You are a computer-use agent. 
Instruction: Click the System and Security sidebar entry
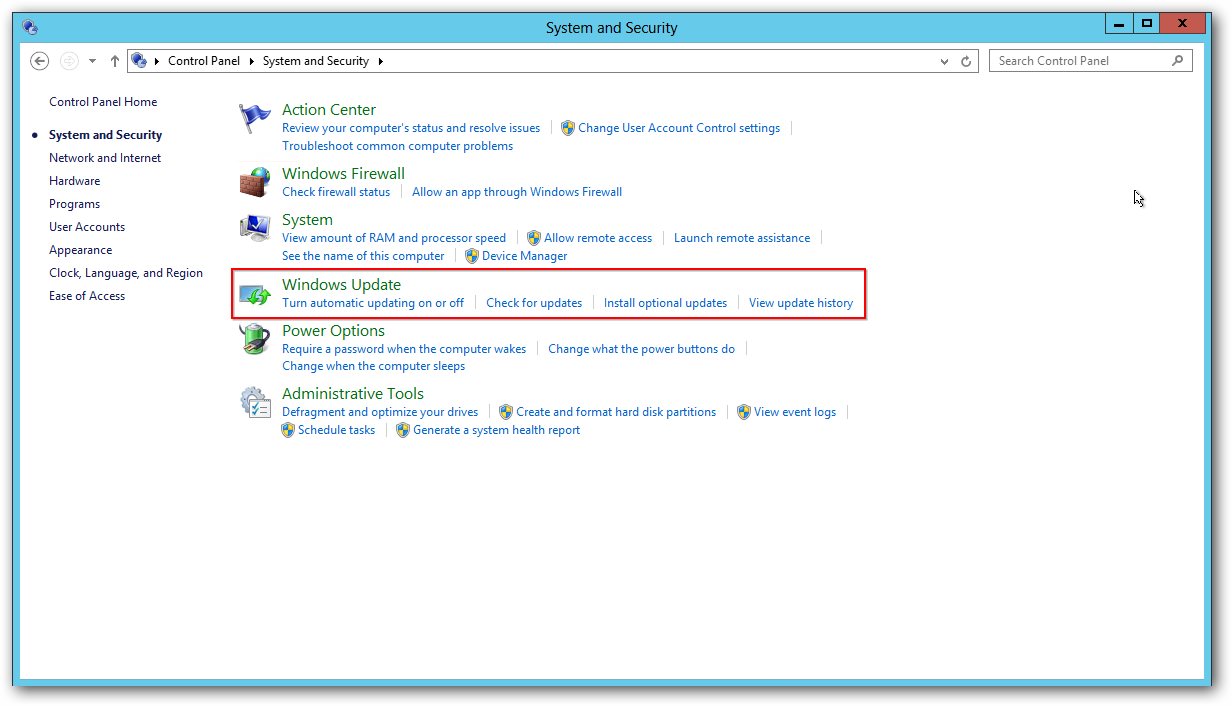pyautogui.click(x=105, y=135)
